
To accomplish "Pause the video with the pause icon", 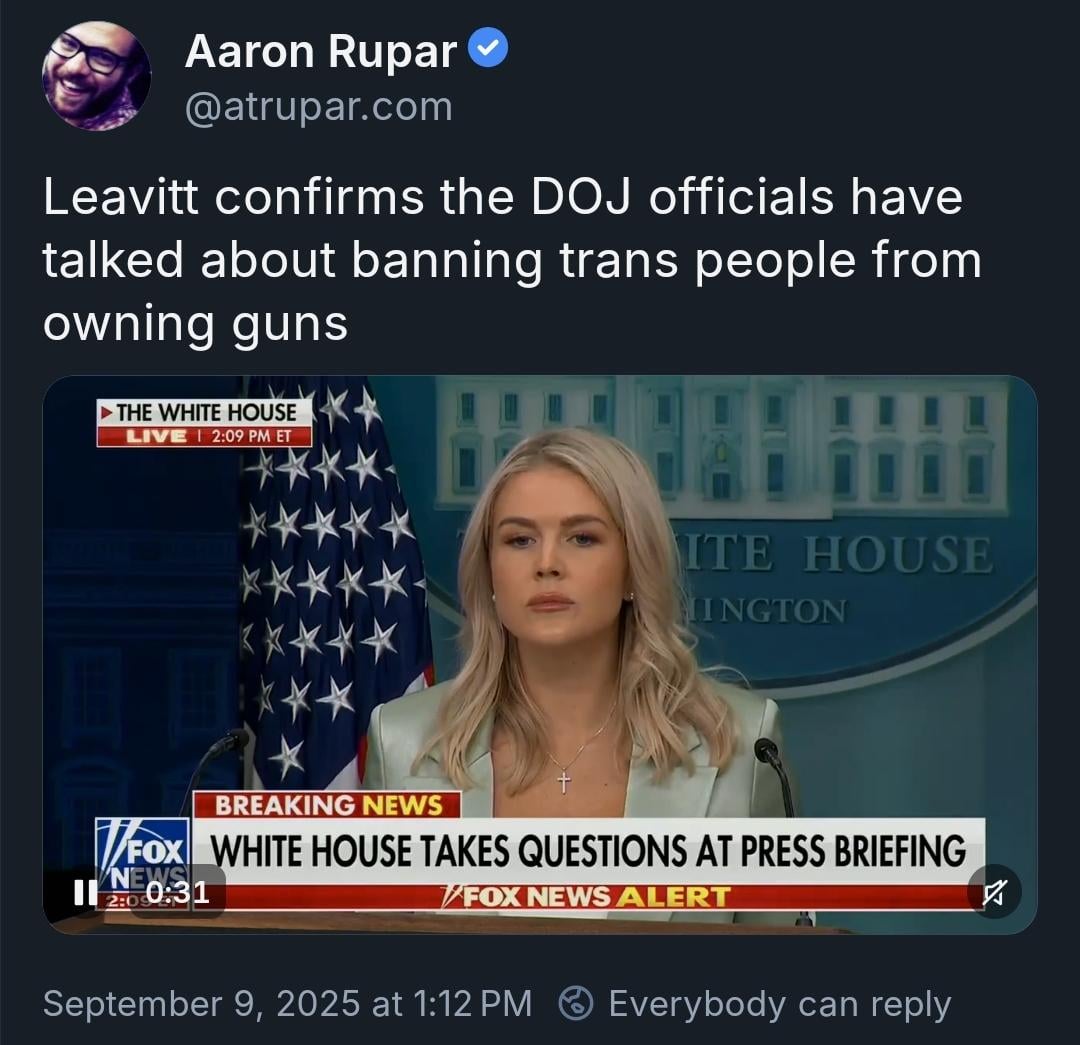I will click(85, 893).
